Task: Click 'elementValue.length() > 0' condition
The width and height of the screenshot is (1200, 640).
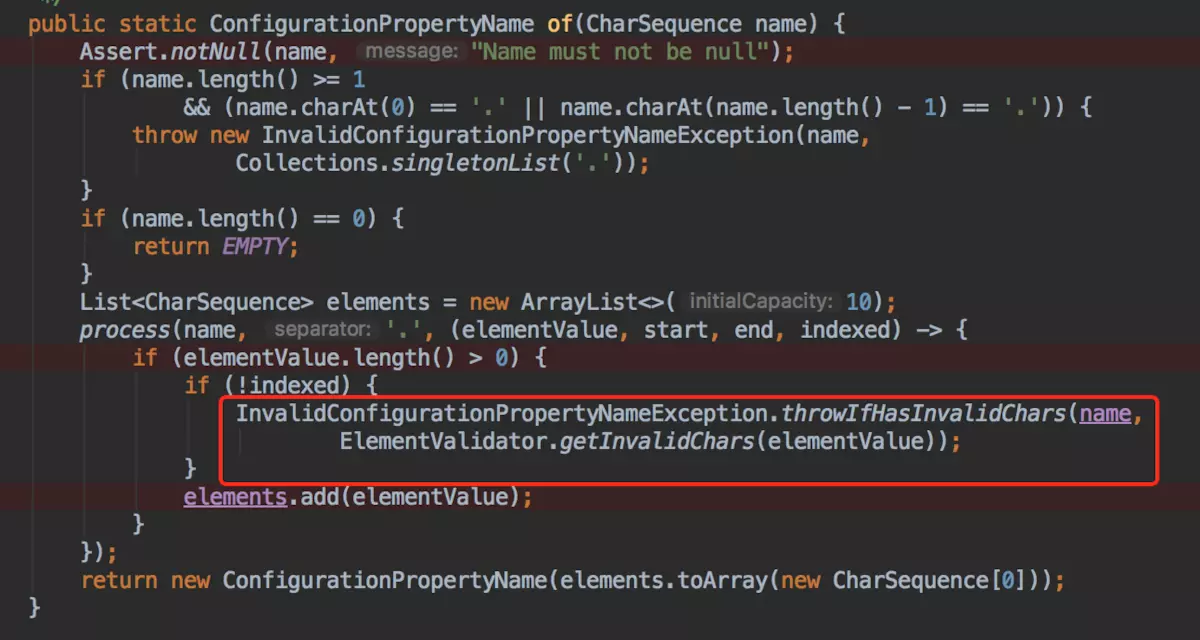Action: (347, 357)
